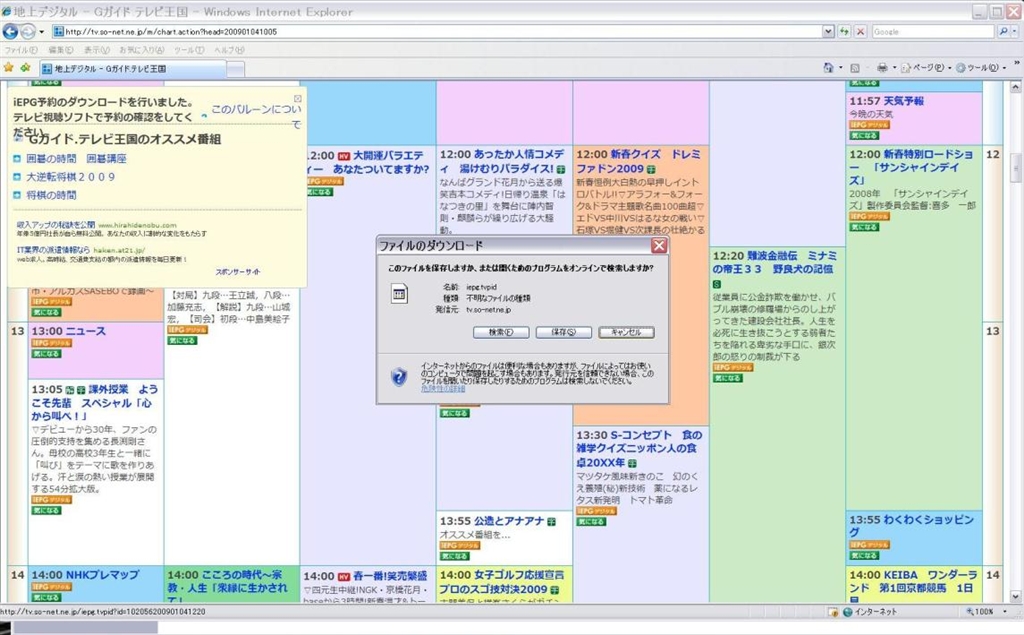Viewport: 1024px width, 635px height.
Task: Open the ツール(O) command bar menu
Action: pyautogui.click(x=980, y=67)
